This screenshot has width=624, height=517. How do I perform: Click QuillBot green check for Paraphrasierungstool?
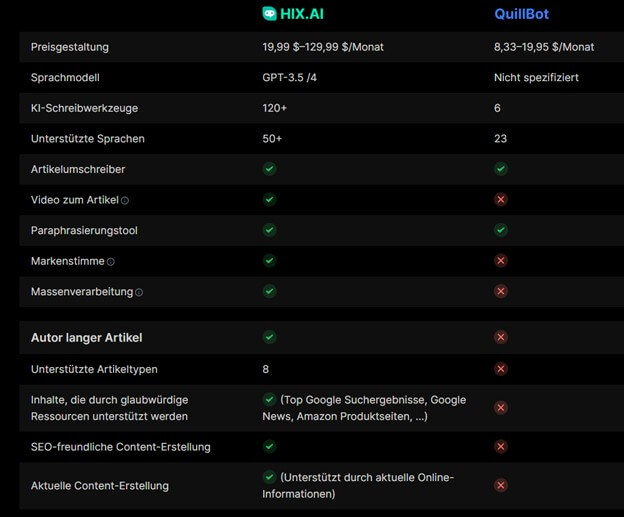501,230
